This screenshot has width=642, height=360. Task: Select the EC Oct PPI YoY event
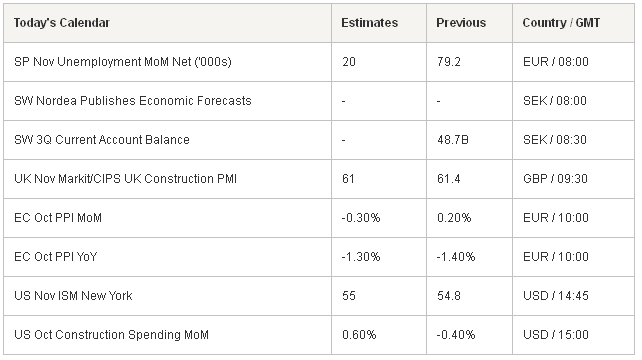(x=56, y=257)
